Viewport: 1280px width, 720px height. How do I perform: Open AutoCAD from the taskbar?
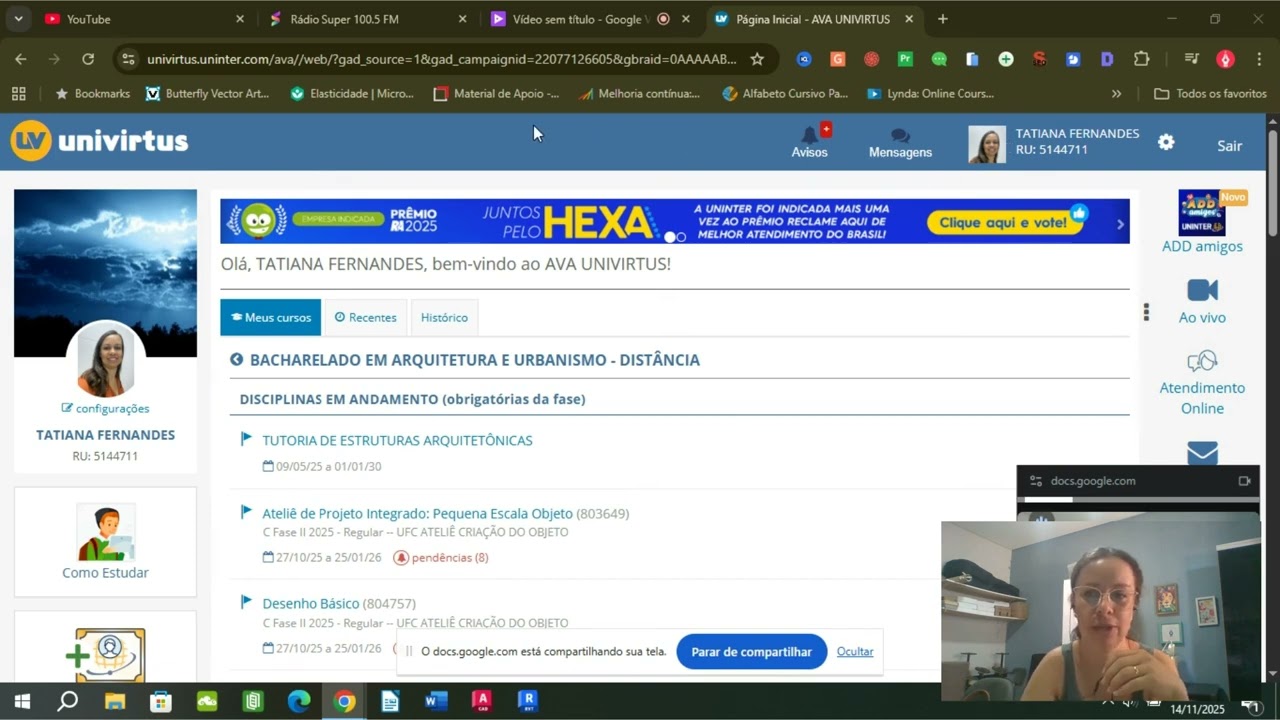pyautogui.click(x=482, y=701)
